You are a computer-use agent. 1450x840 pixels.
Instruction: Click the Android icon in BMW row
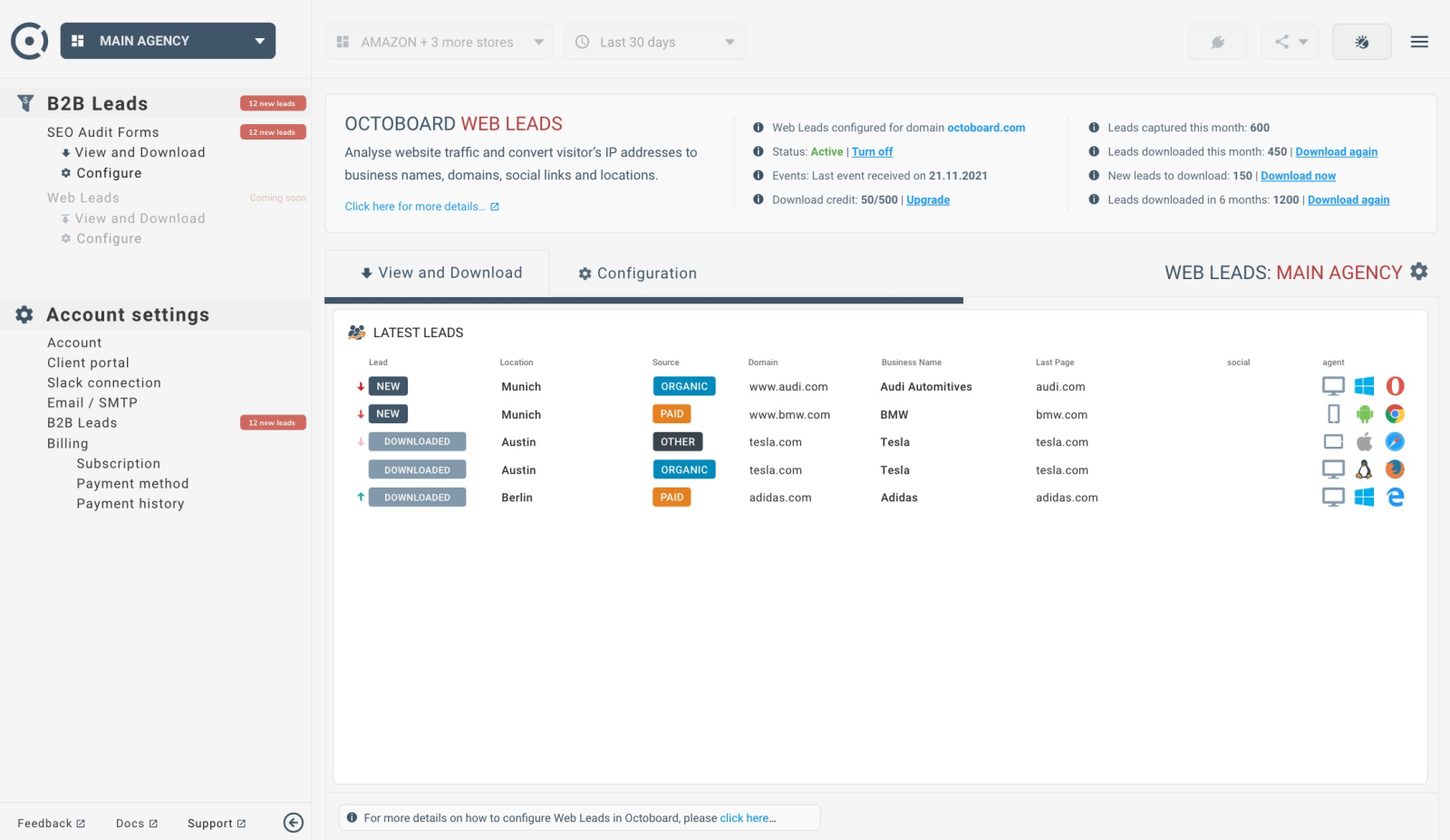pyautogui.click(x=1364, y=414)
